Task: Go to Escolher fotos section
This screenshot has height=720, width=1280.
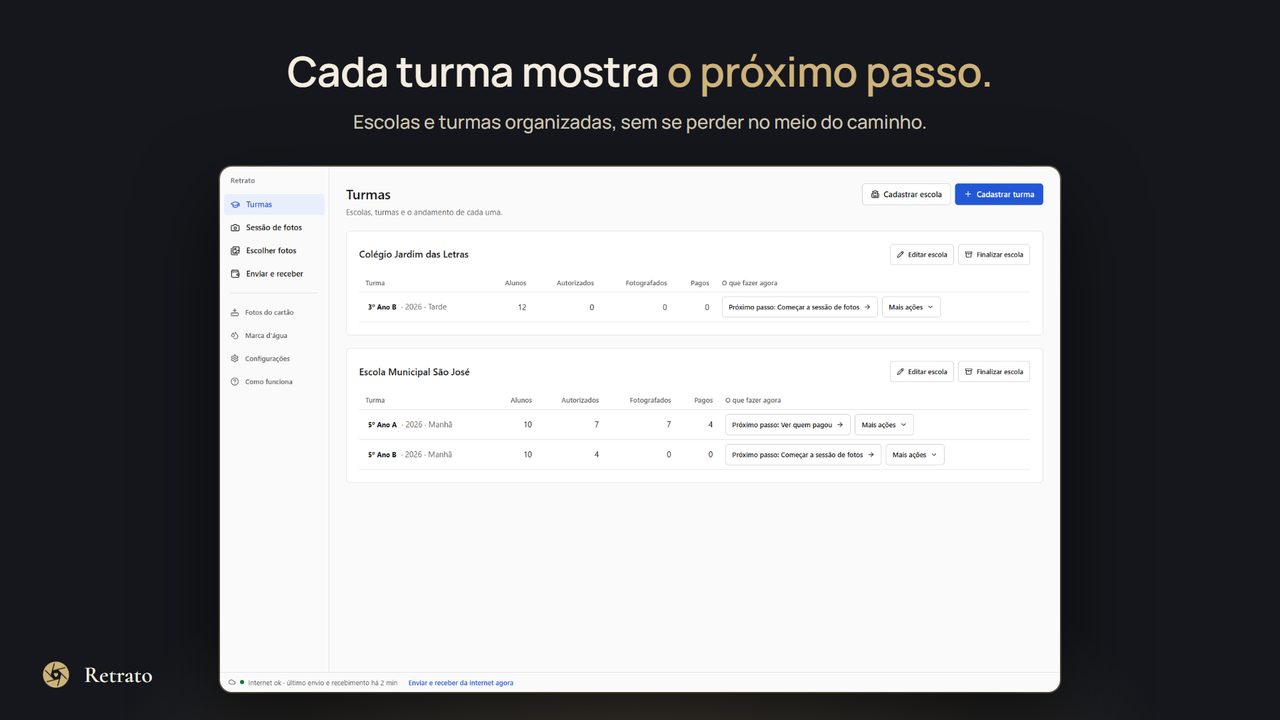Action: point(274,250)
